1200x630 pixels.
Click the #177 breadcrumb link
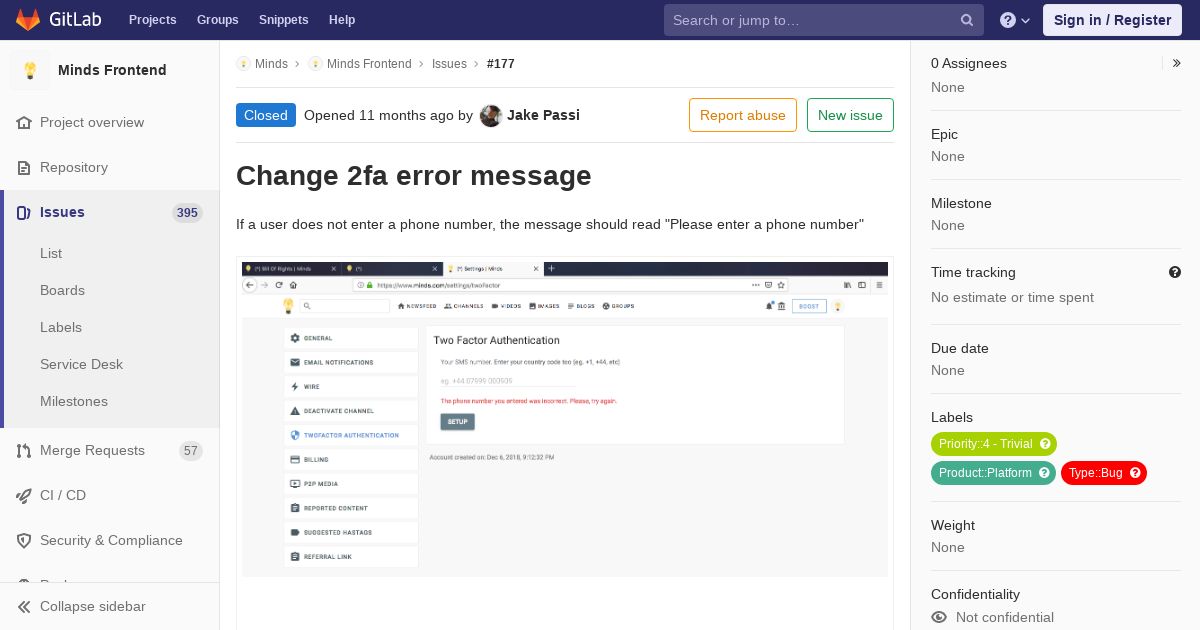coord(501,63)
